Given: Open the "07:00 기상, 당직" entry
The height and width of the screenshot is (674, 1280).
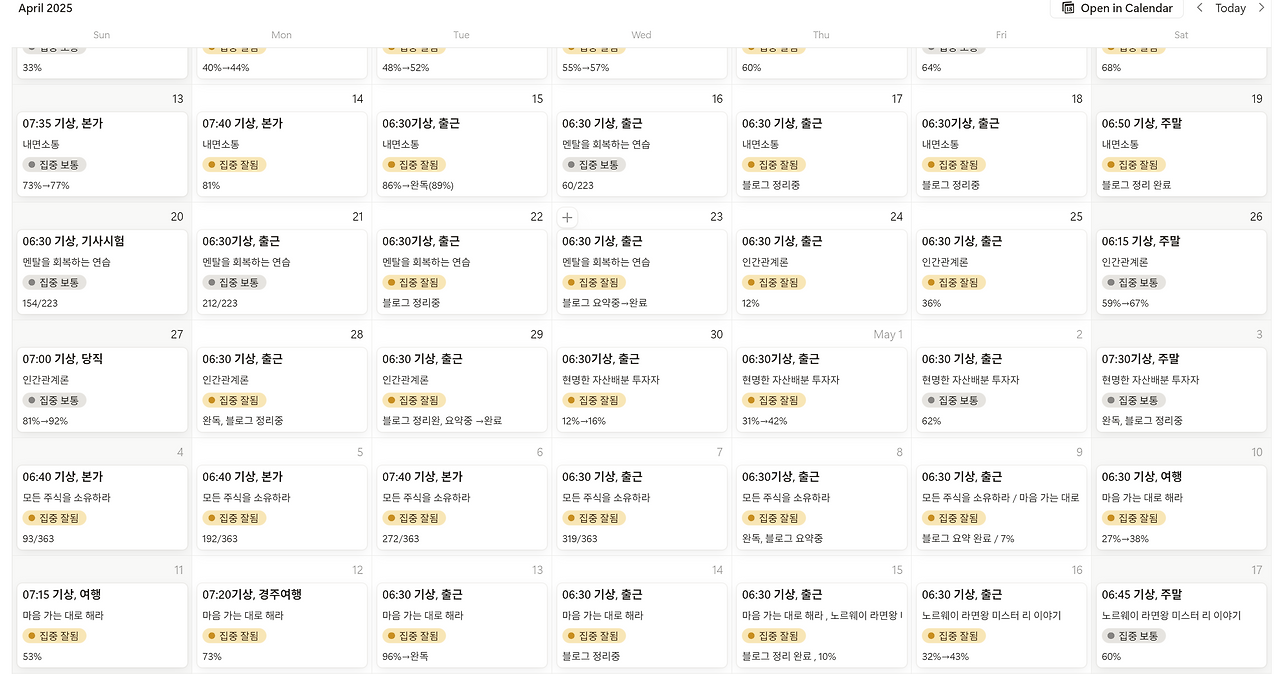Looking at the screenshot, I should tap(63, 359).
